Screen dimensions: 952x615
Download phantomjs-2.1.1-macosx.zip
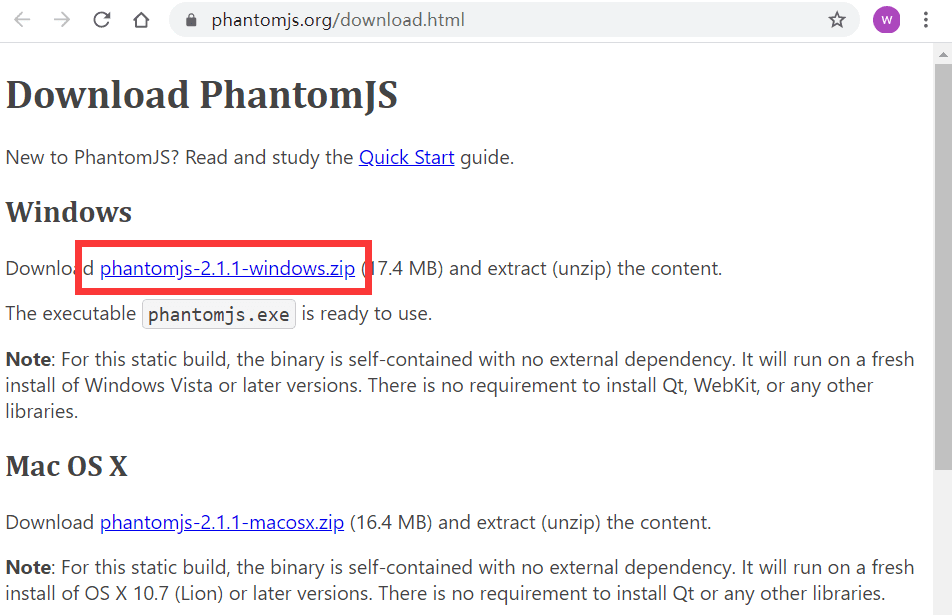[222, 523]
